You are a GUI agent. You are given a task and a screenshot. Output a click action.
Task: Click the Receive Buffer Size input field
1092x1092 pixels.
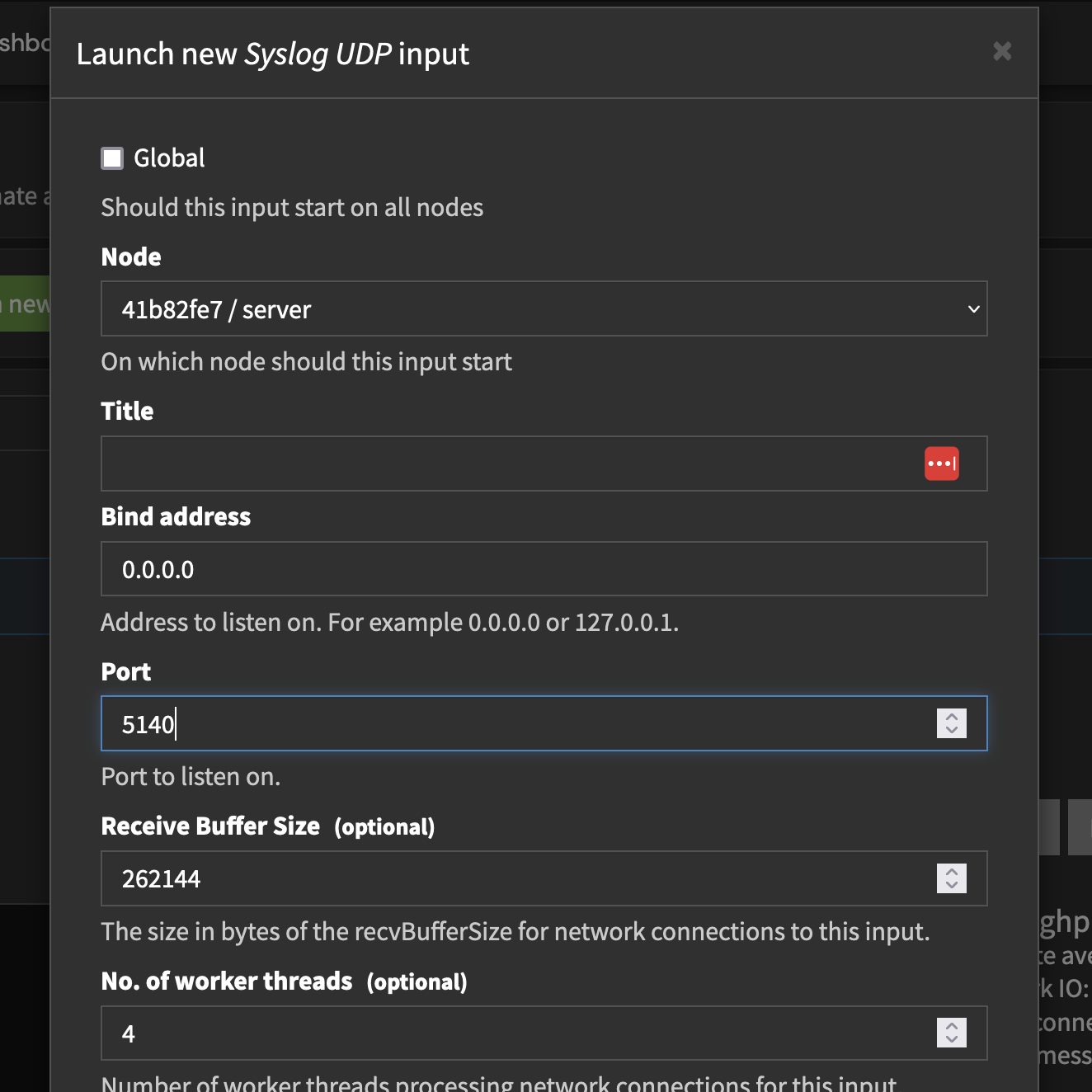tap(511, 878)
